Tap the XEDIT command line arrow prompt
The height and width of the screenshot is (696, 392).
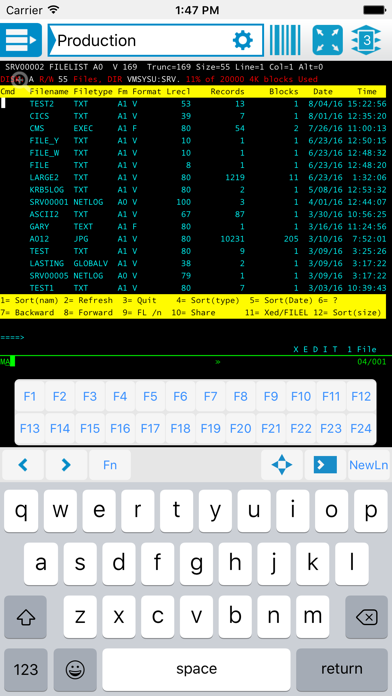[x=12, y=337]
